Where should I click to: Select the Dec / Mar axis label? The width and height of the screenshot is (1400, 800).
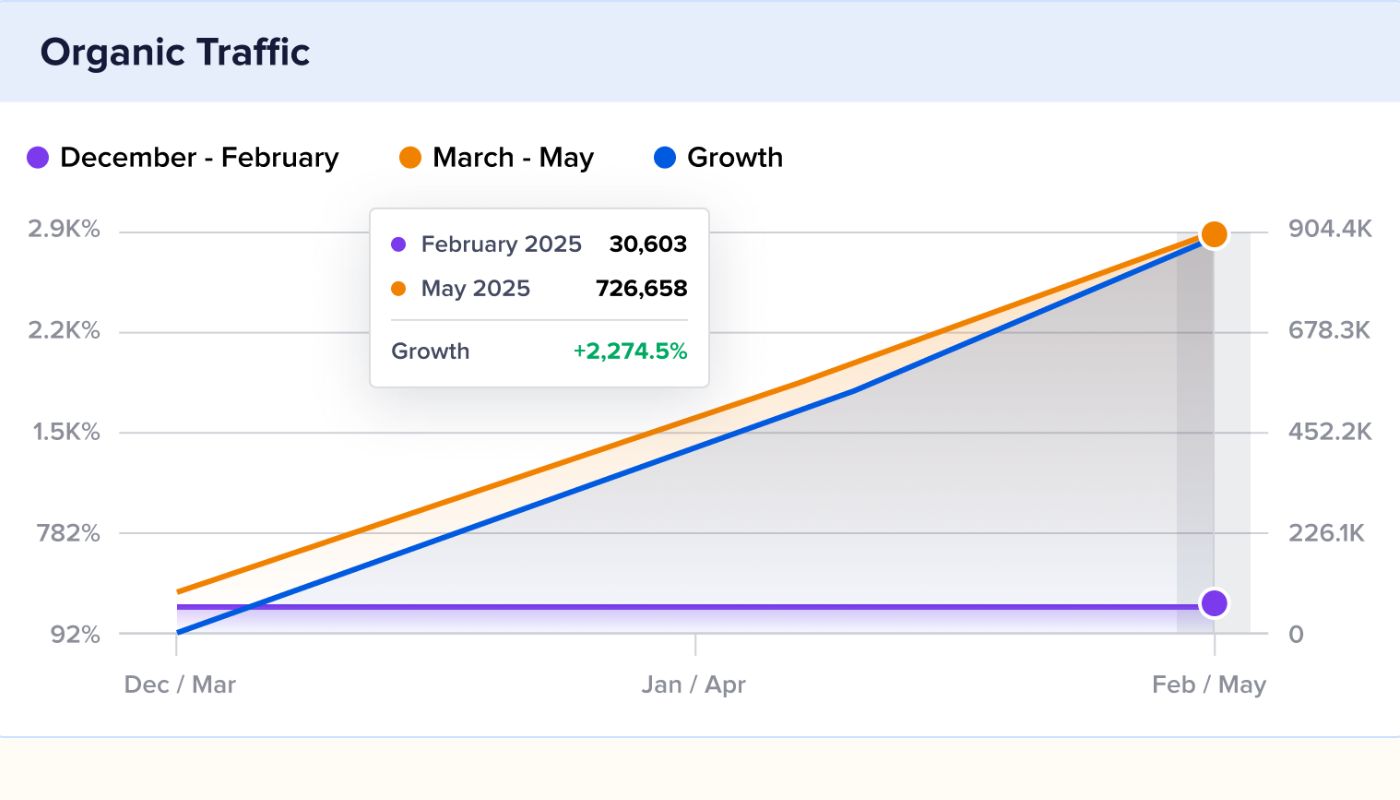coord(180,684)
